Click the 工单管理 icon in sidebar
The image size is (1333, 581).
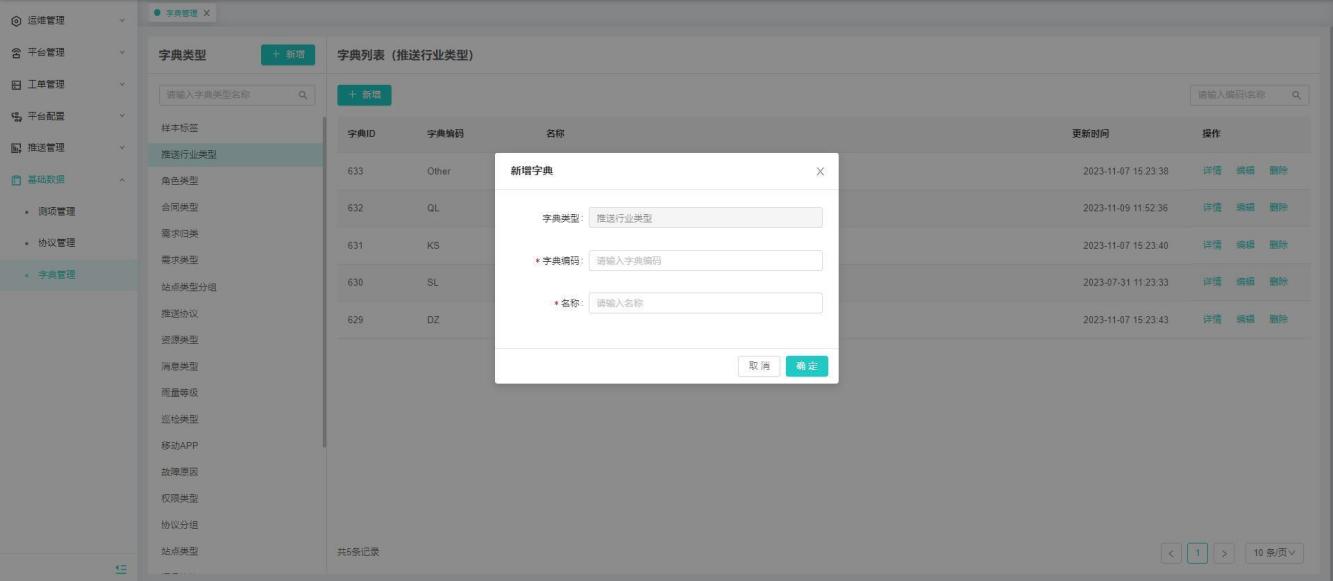pyautogui.click(x=16, y=84)
